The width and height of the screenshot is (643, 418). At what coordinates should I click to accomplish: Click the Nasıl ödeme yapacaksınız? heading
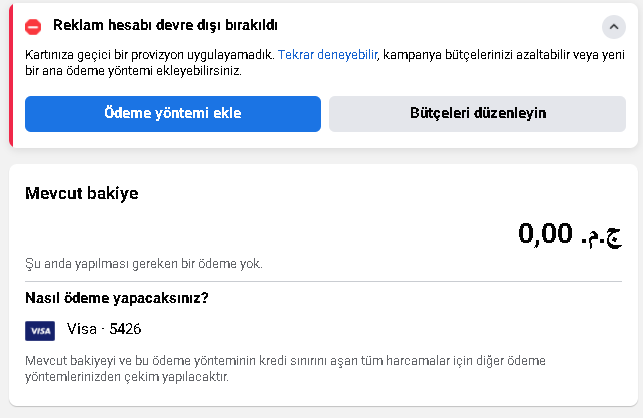coord(117,298)
